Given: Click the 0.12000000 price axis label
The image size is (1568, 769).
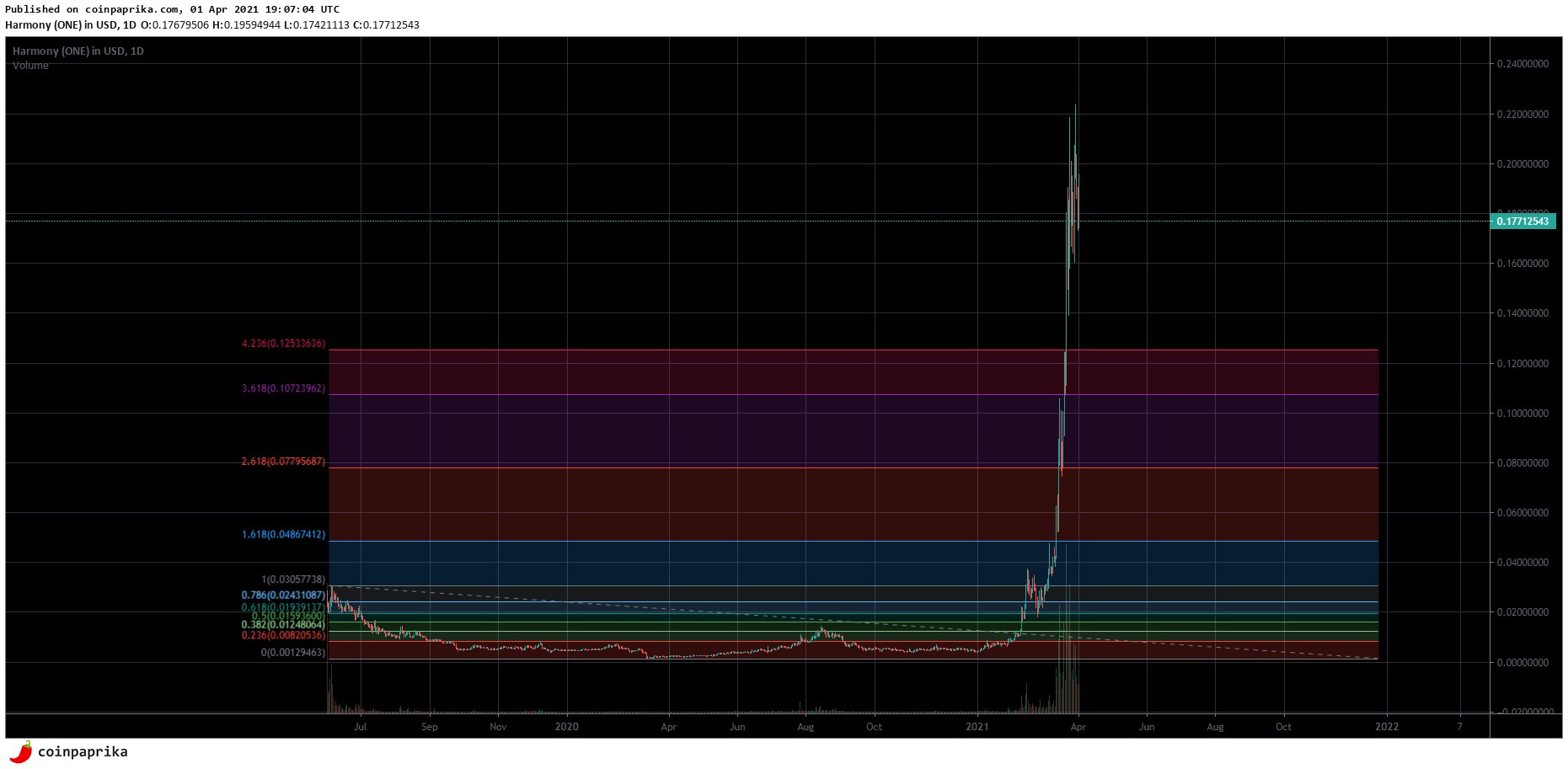Looking at the screenshot, I should [1523, 364].
